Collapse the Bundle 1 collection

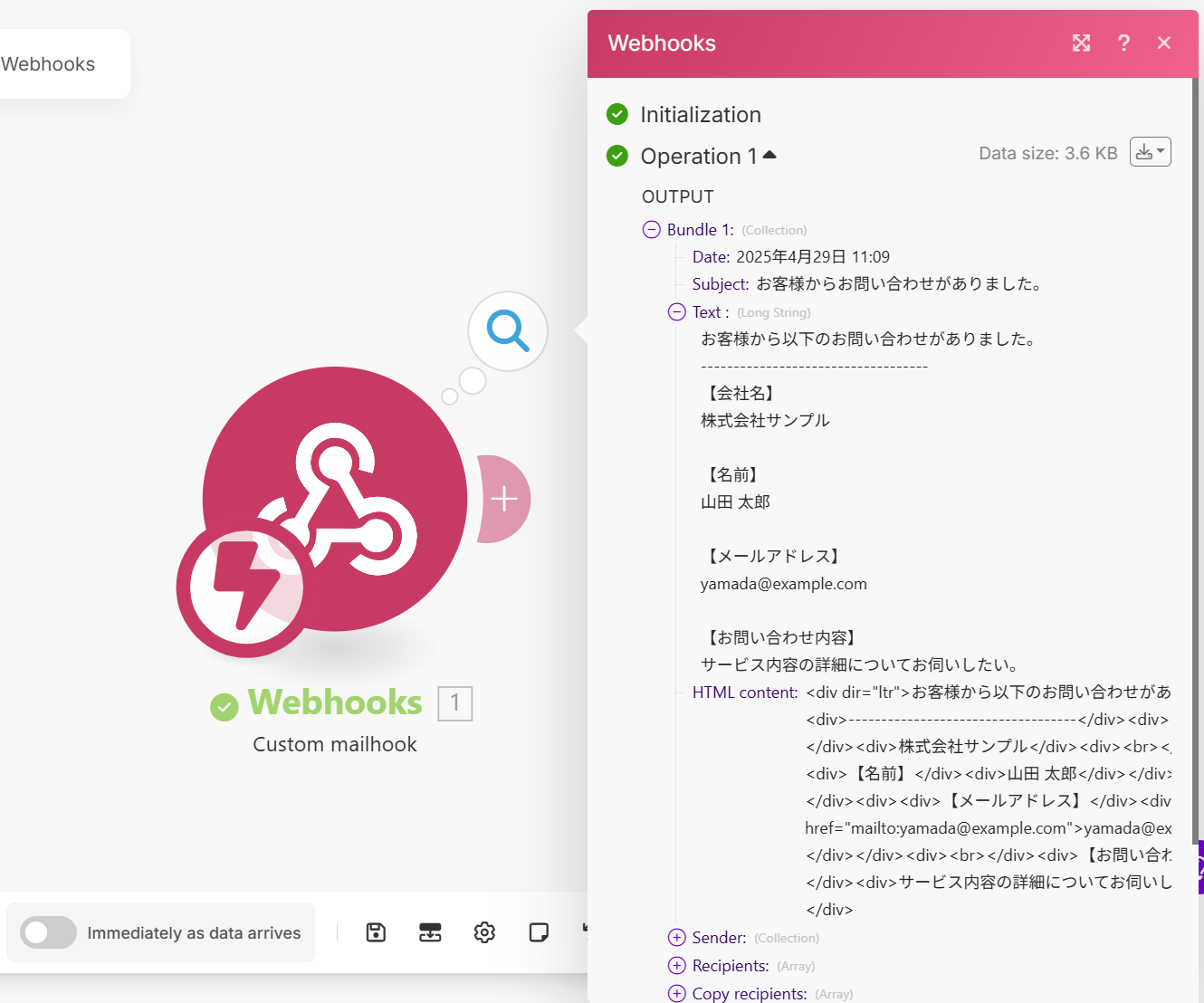652,229
